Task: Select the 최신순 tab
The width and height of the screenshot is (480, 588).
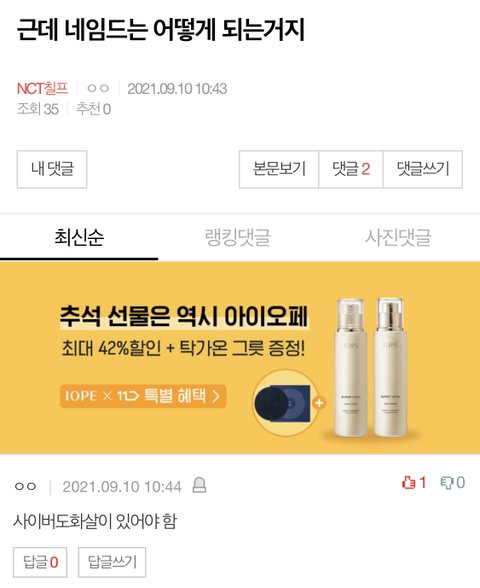Action: click(x=79, y=238)
